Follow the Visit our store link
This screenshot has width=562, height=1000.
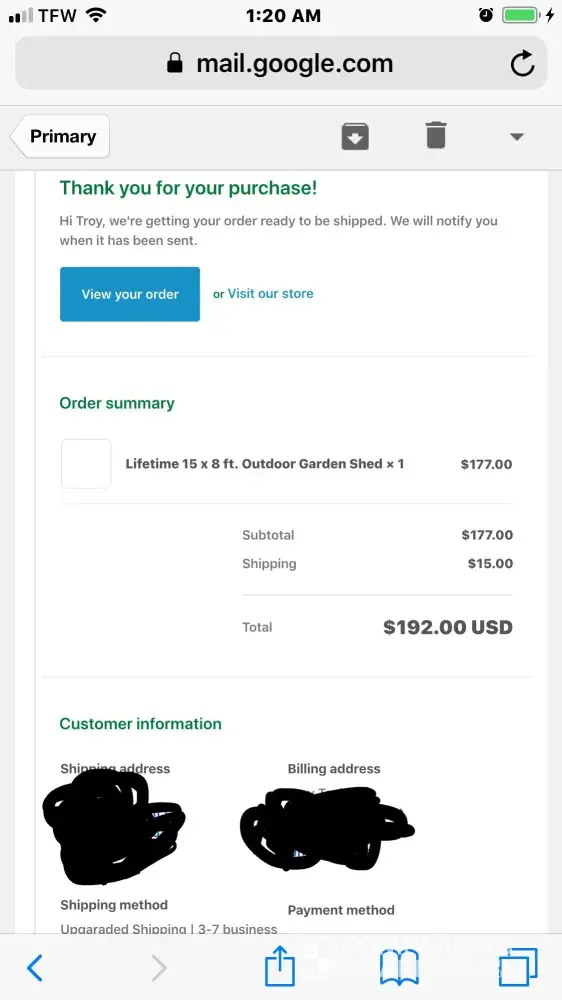pyautogui.click(x=270, y=293)
